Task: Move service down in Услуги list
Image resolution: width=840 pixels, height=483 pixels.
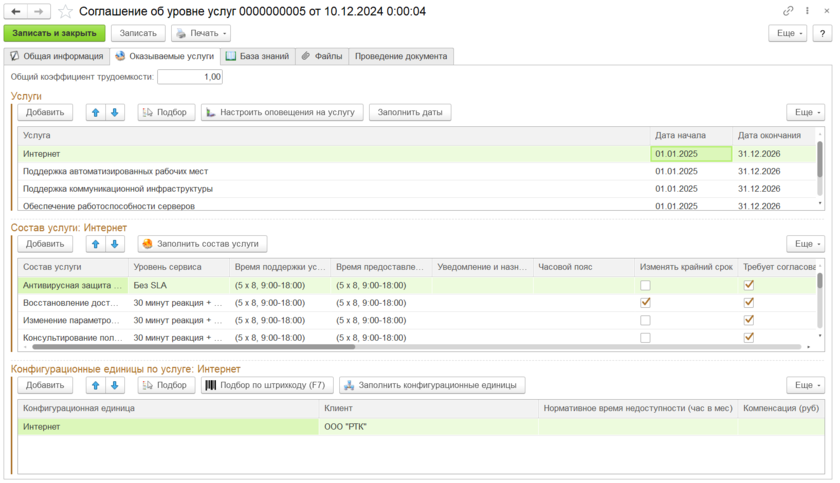Action: tap(114, 113)
